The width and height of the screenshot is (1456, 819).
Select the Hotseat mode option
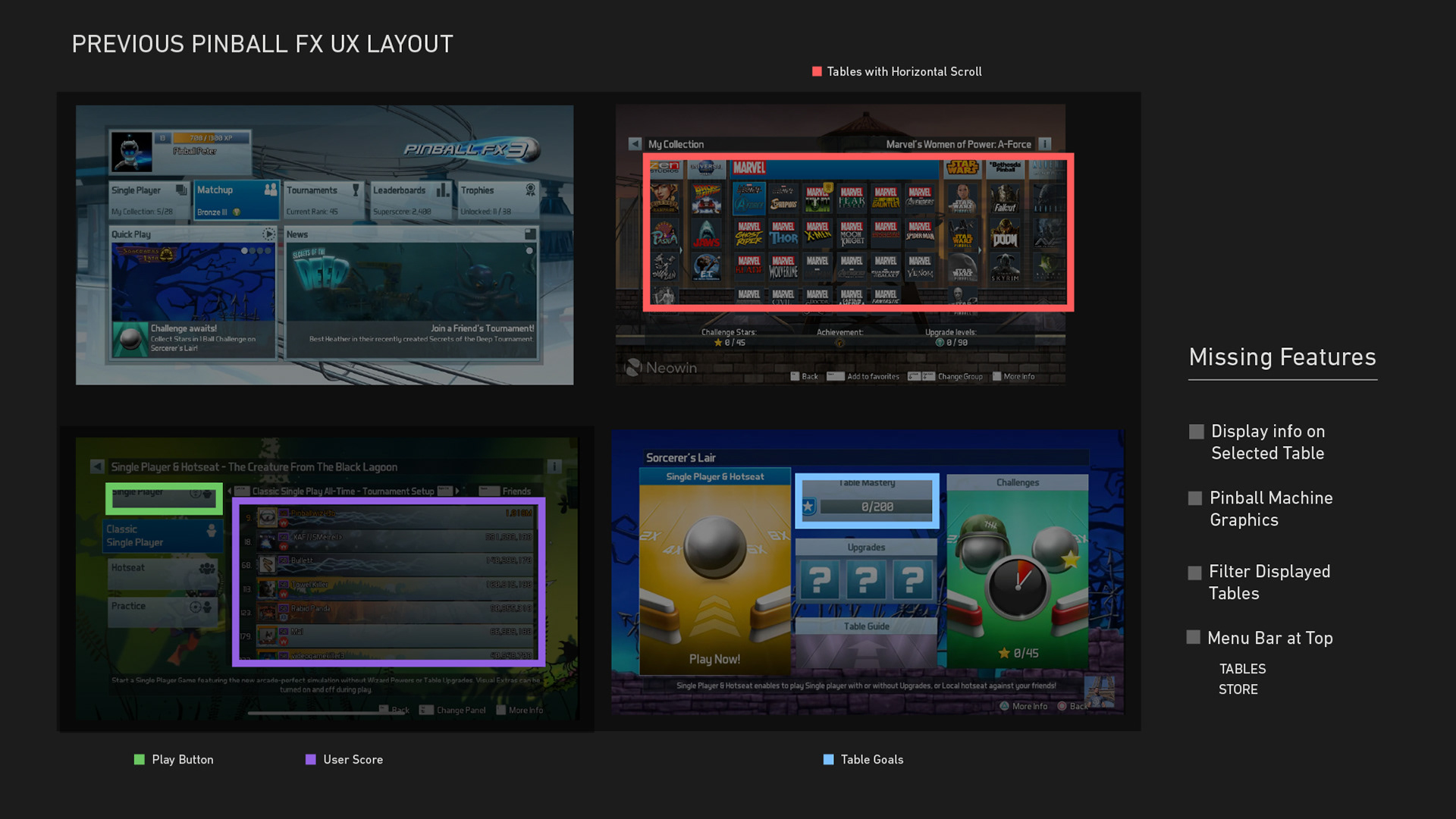coord(162,574)
